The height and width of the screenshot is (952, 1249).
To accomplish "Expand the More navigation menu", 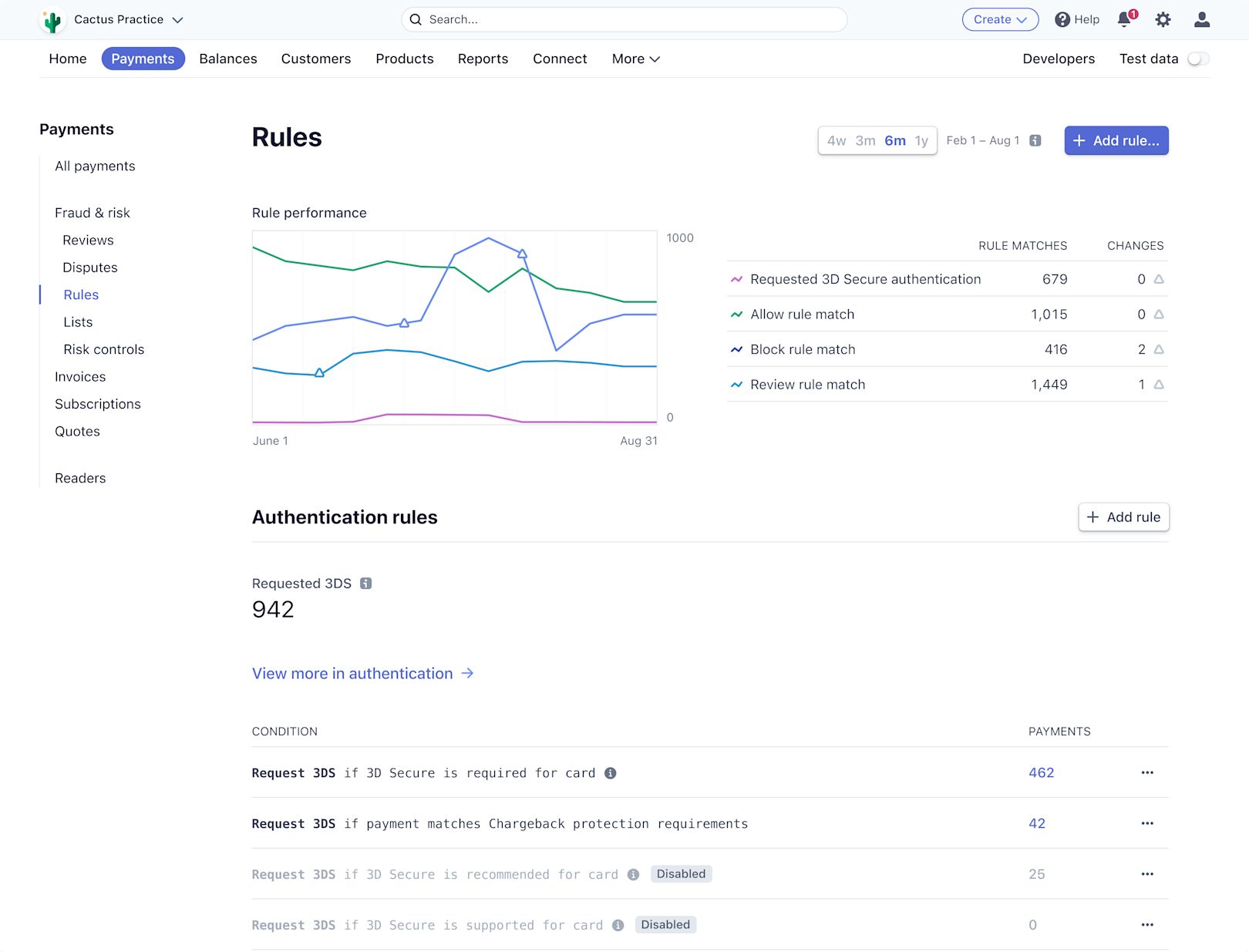I will pos(635,59).
